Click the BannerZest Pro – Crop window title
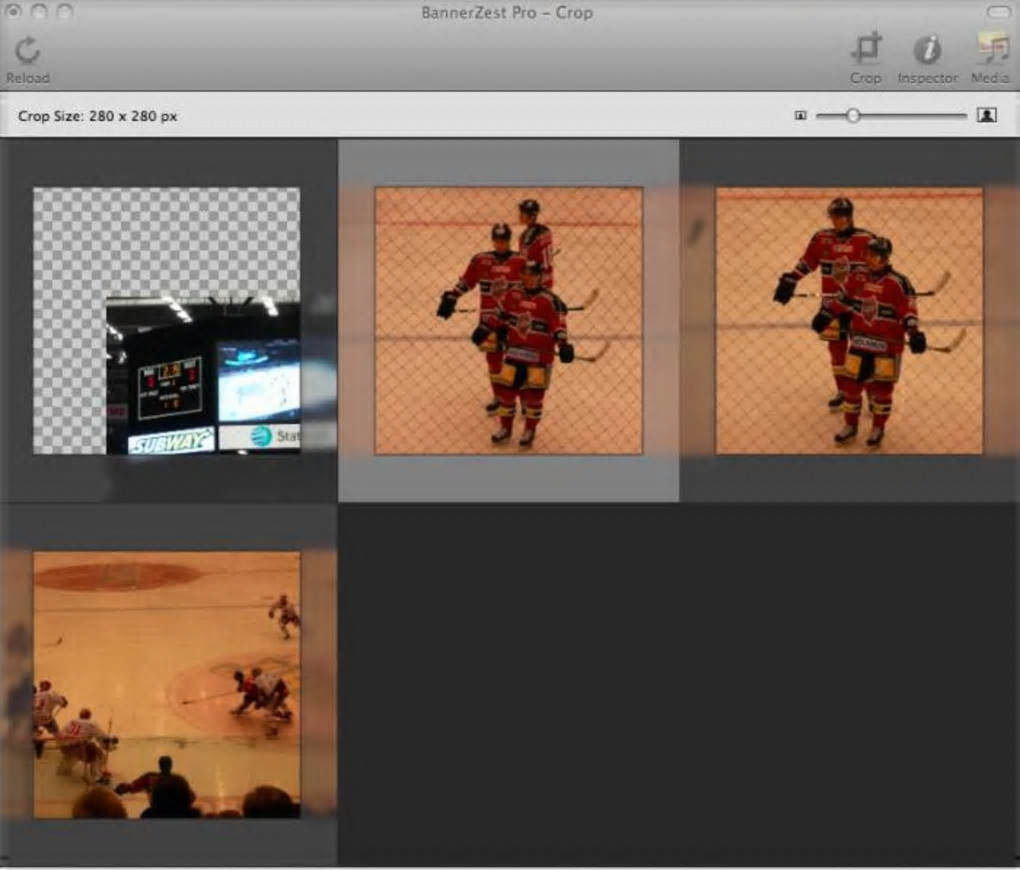The height and width of the screenshot is (870, 1020). tap(507, 13)
